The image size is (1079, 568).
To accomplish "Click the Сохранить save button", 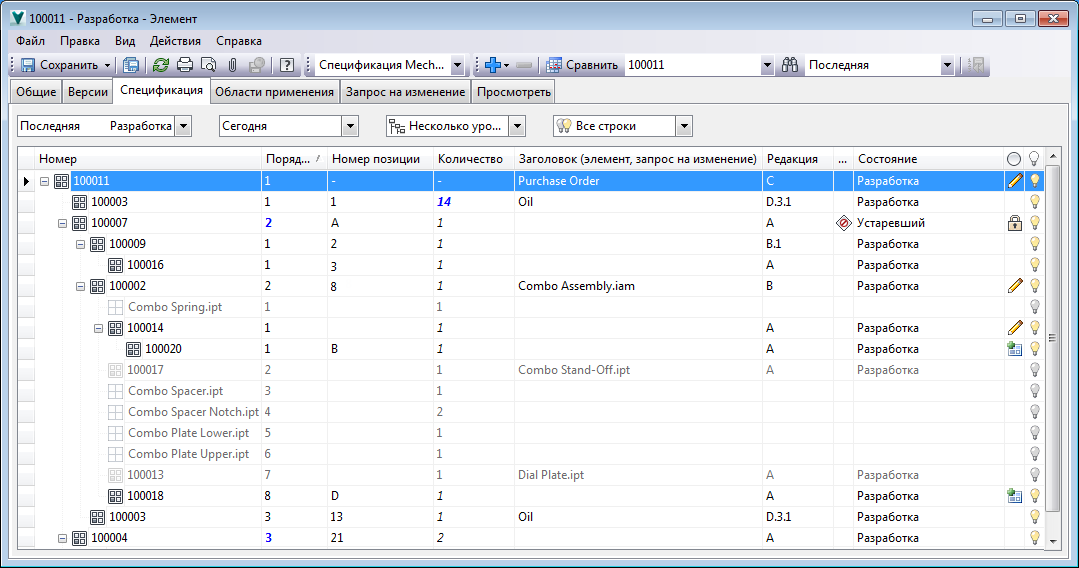I will click(59, 65).
